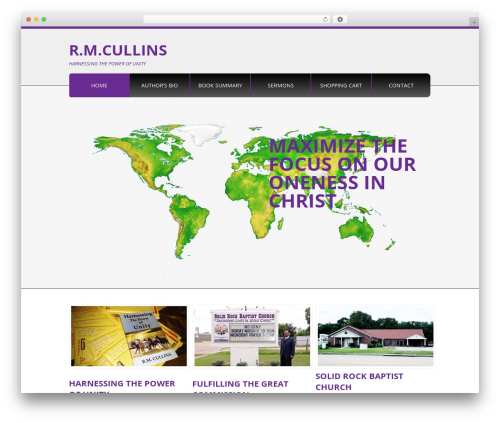Open the Book Summary menu item
The width and height of the screenshot is (500, 423).
(x=220, y=85)
